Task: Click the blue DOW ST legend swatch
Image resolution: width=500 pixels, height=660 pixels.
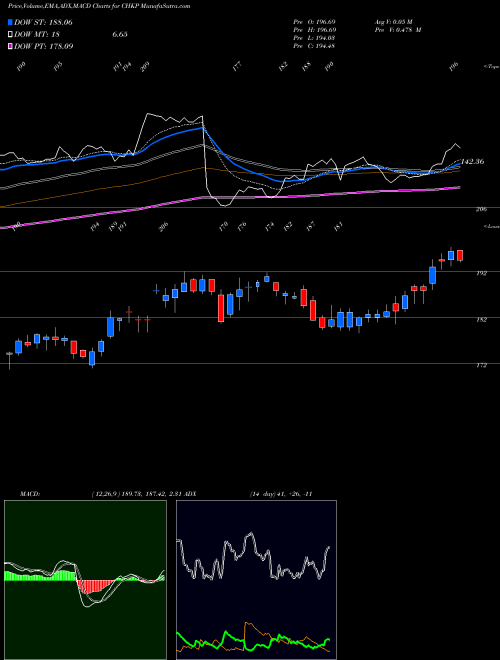Action: [x=10, y=22]
